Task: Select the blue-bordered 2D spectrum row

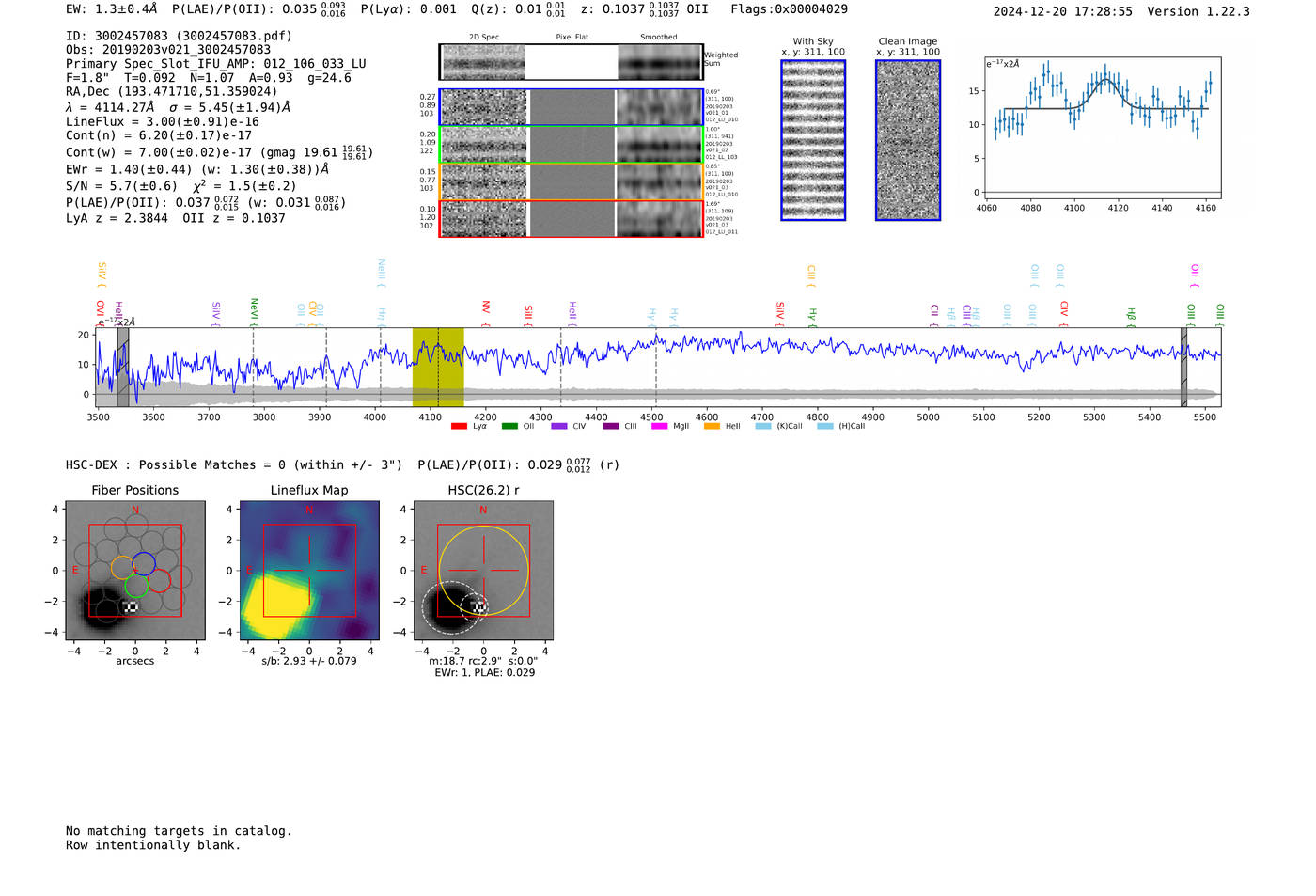Action: 572,107
